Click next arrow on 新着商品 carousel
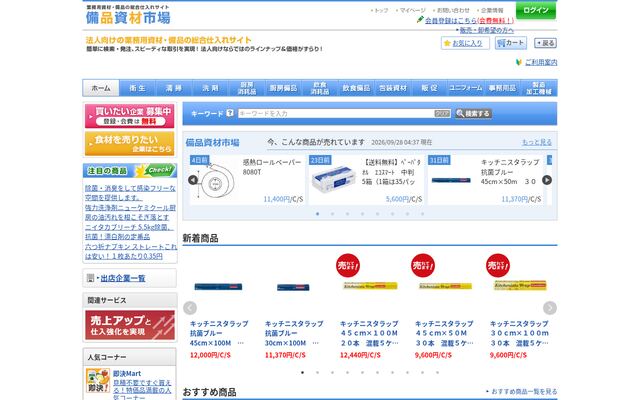The height and width of the screenshot is (400, 640). tap(550, 308)
